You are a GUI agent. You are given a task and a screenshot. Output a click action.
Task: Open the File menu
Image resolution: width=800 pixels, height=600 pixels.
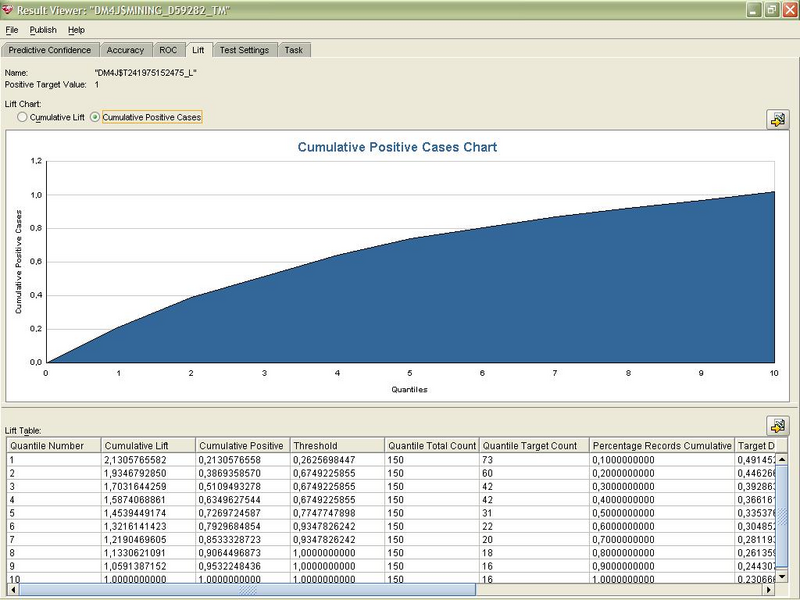pyautogui.click(x=12, y=30)
